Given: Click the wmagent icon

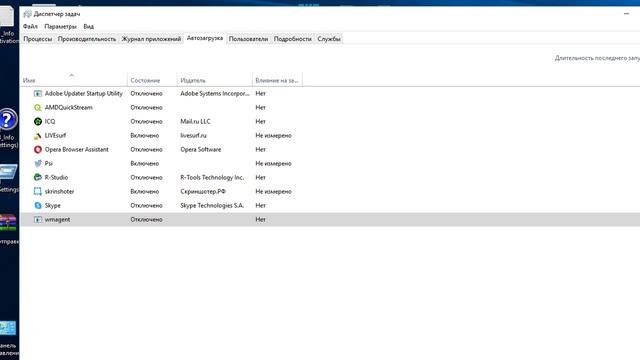Looking at the screenshot, I should [x=38, y=220].
